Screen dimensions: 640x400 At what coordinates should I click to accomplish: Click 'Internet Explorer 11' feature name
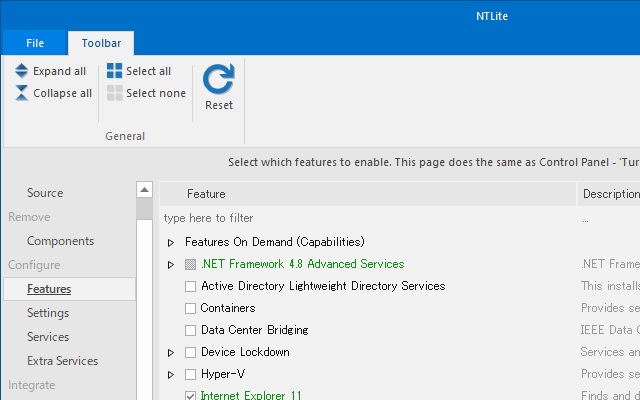(251, 395)
